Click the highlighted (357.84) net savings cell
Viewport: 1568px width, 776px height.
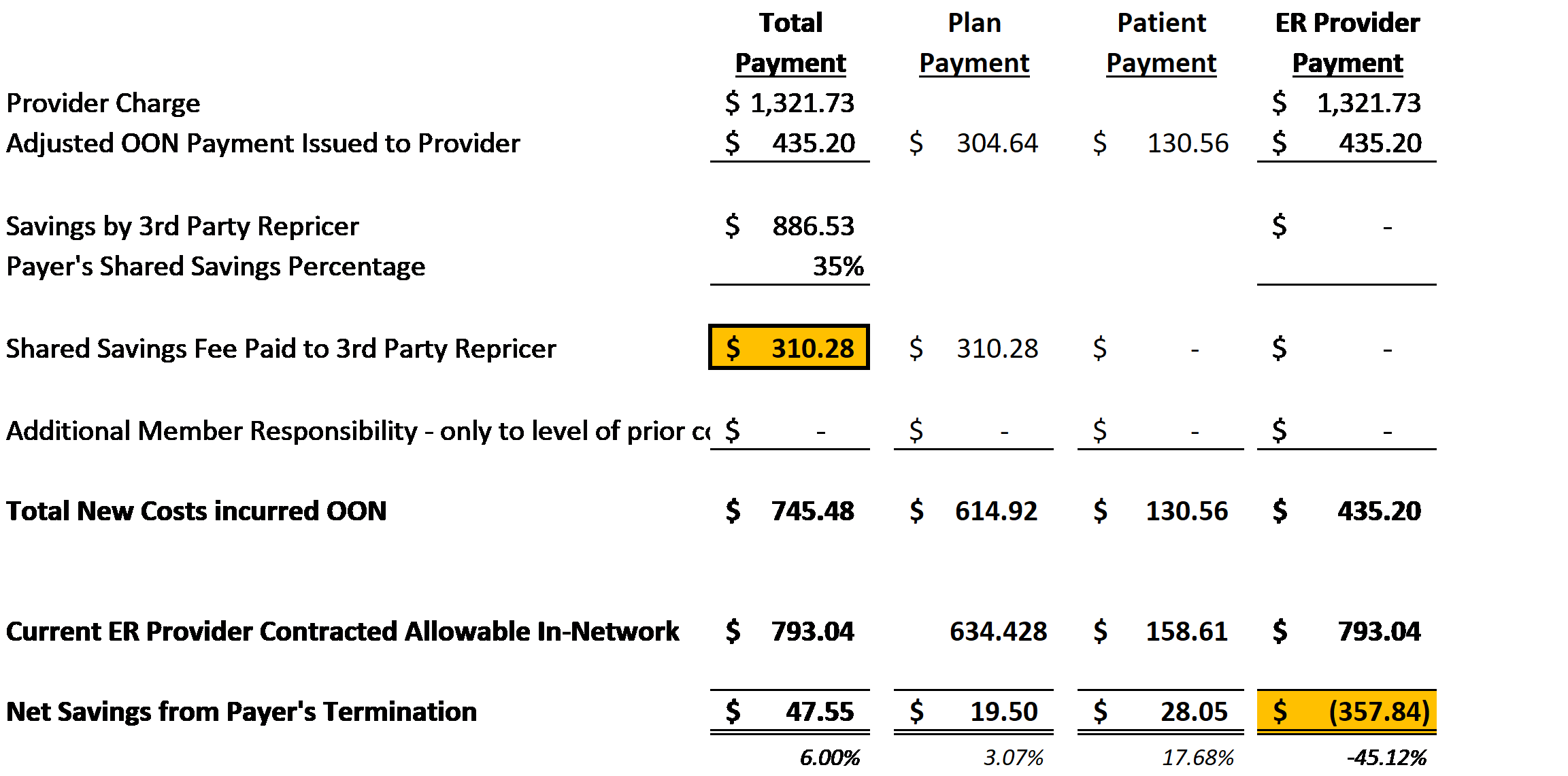coord(1347,711)
